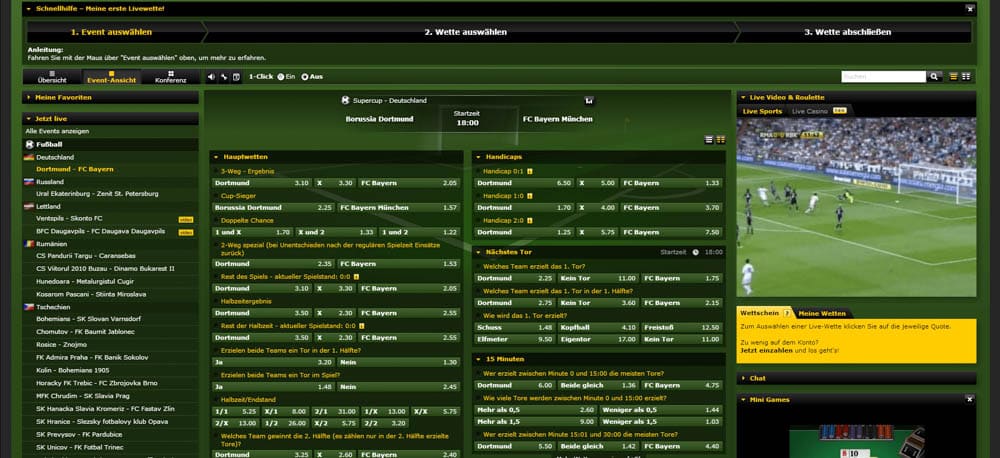
Task: Open Dortmund - FC Bayern match
Action: pos(75,170)
